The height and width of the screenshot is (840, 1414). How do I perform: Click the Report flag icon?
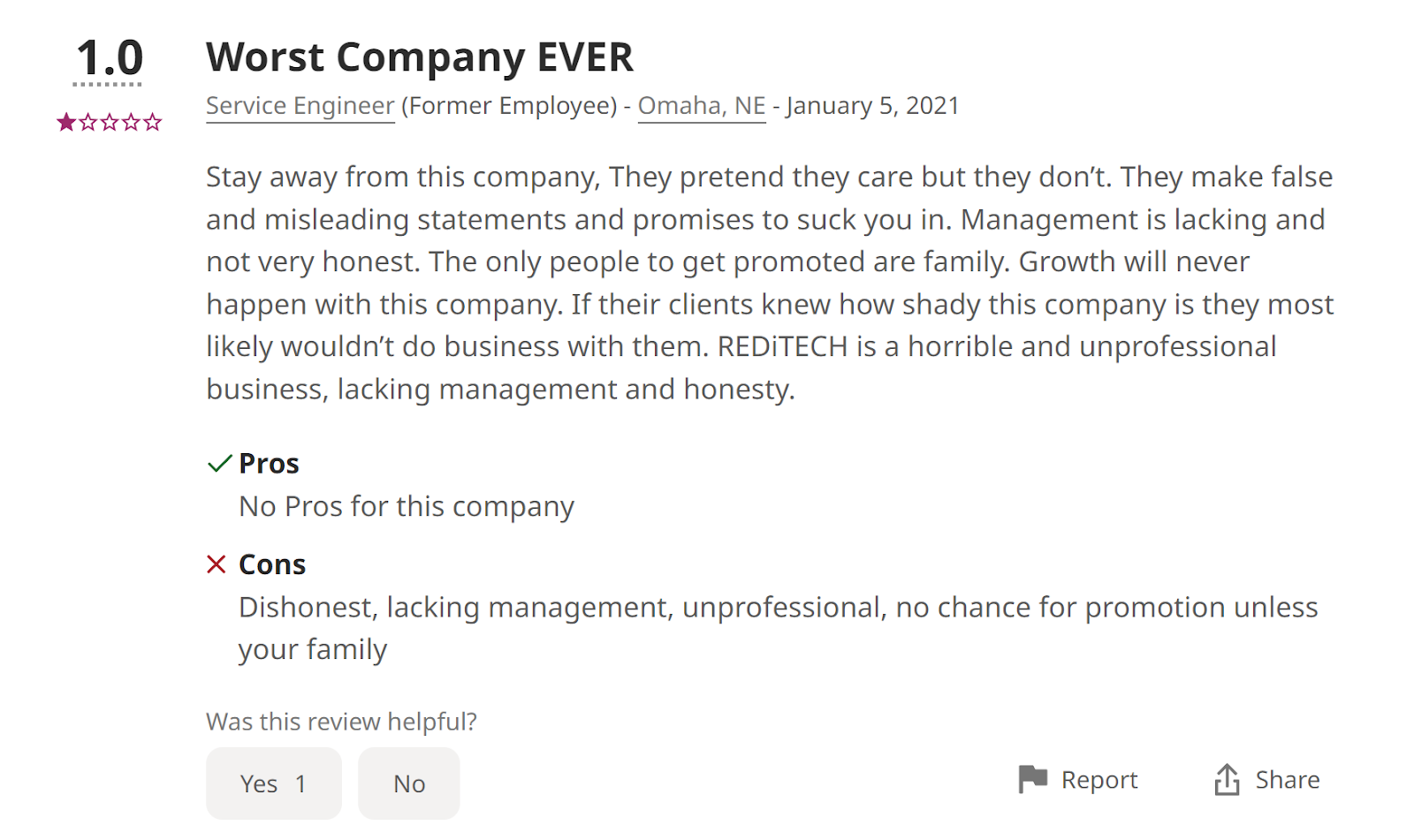click(x=1032, y=779)
